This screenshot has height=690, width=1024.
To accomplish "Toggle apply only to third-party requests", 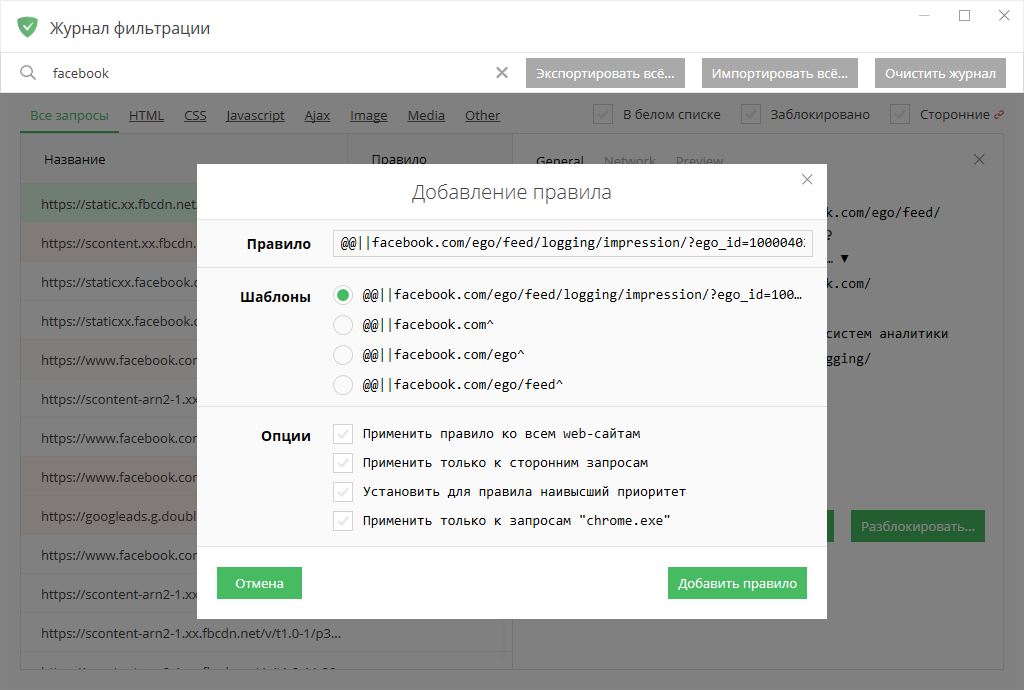I will point(343,463).
